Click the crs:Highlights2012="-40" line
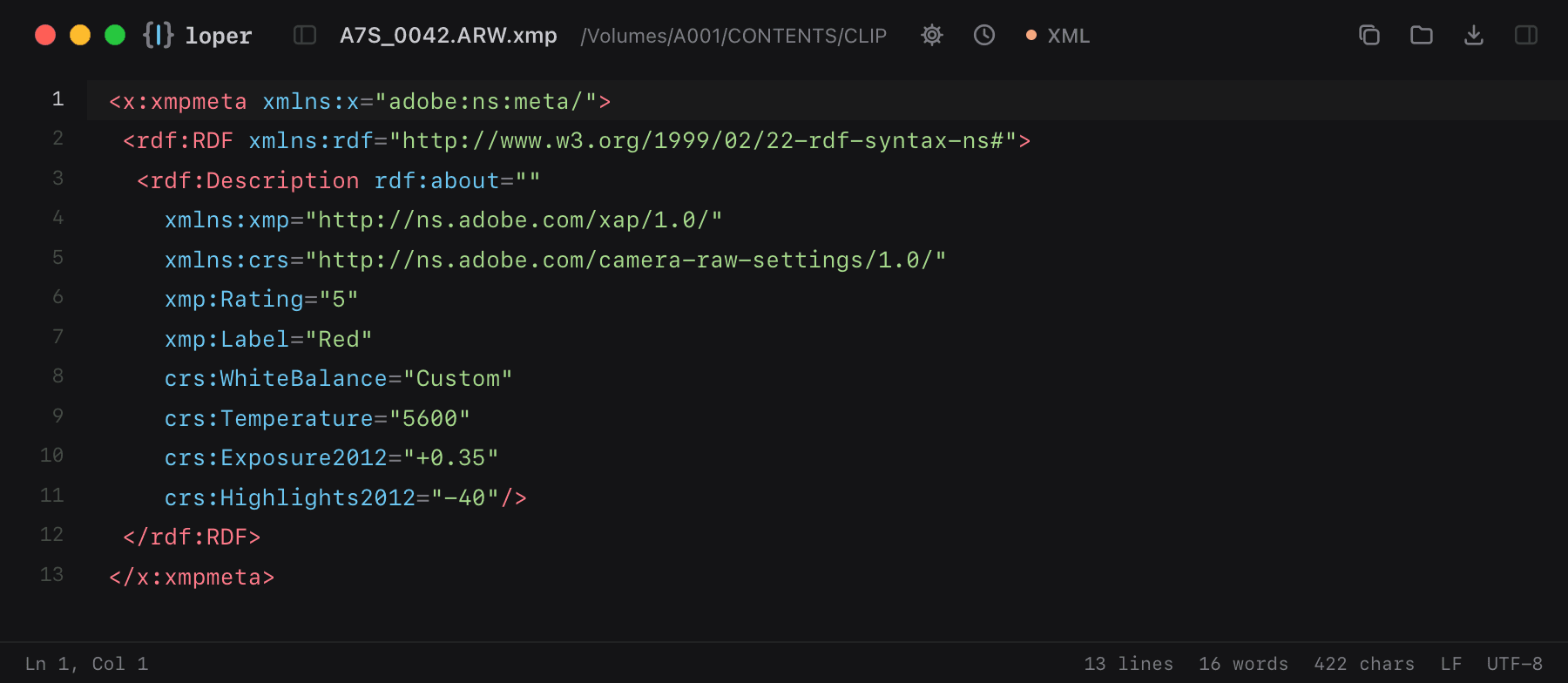 tap(346, 497)
